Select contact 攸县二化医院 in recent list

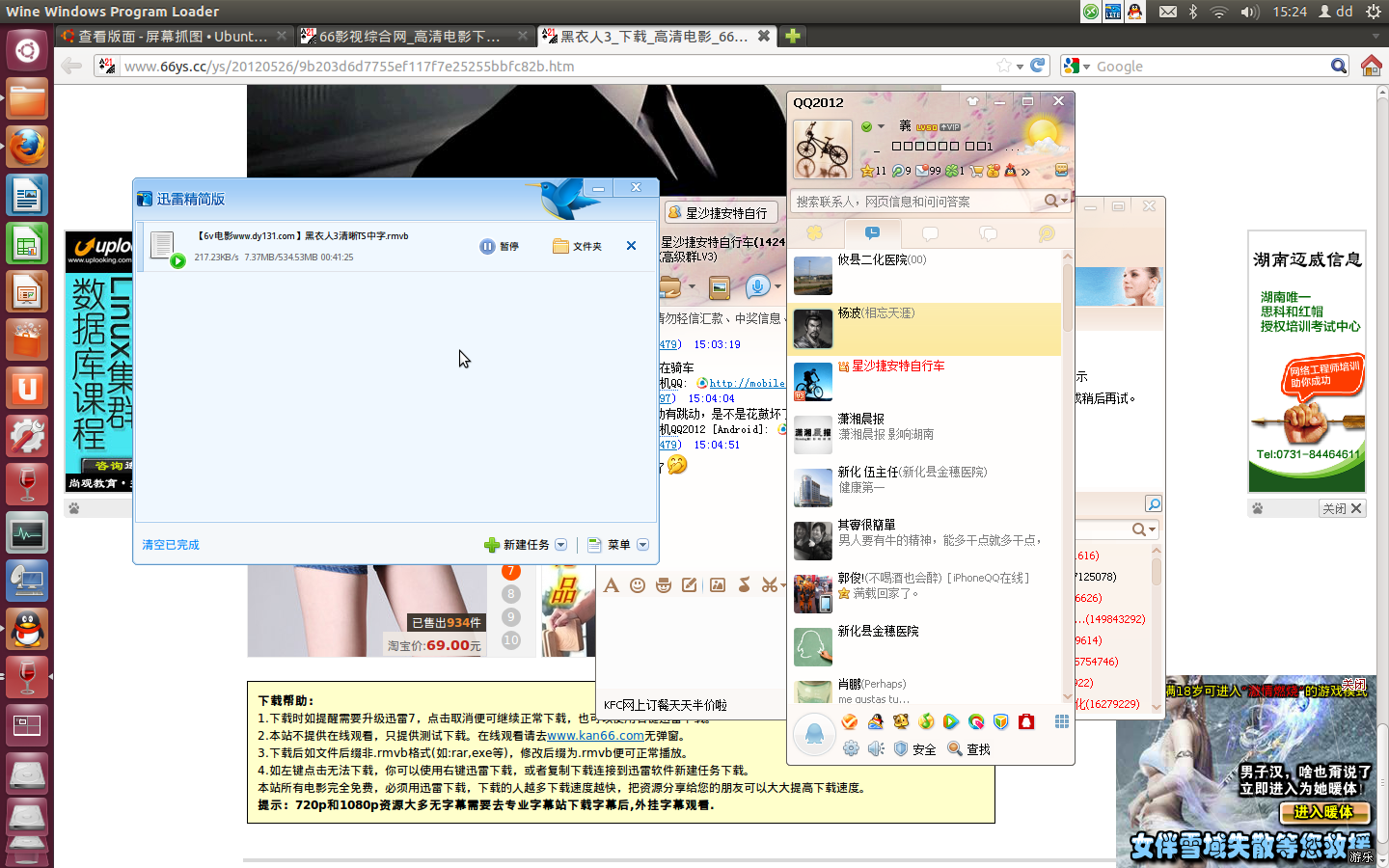(924, 276)
